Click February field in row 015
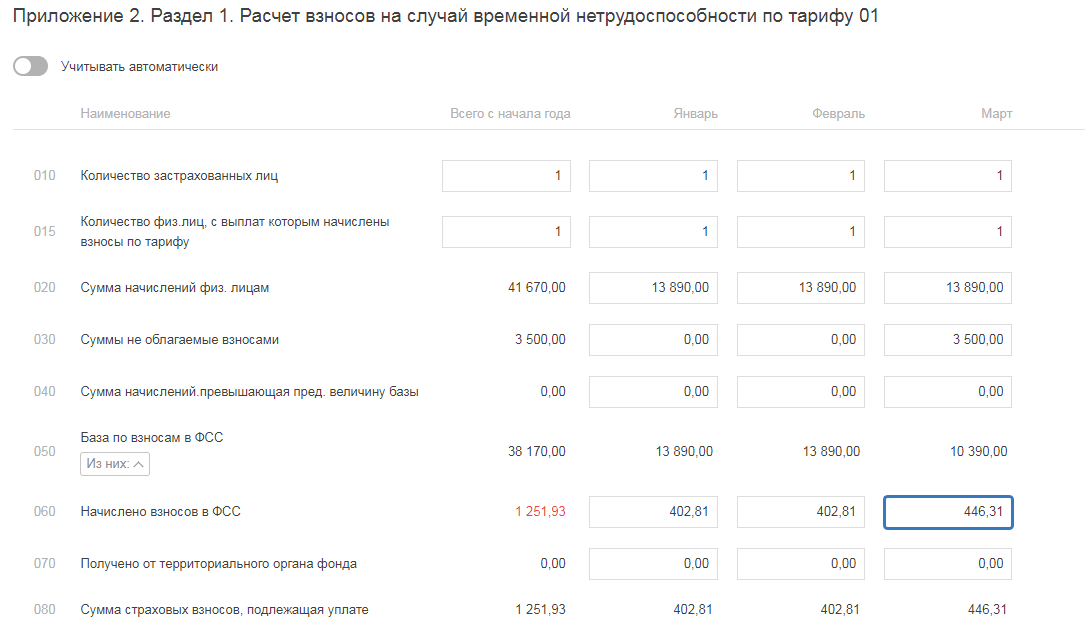 point(800,232)
